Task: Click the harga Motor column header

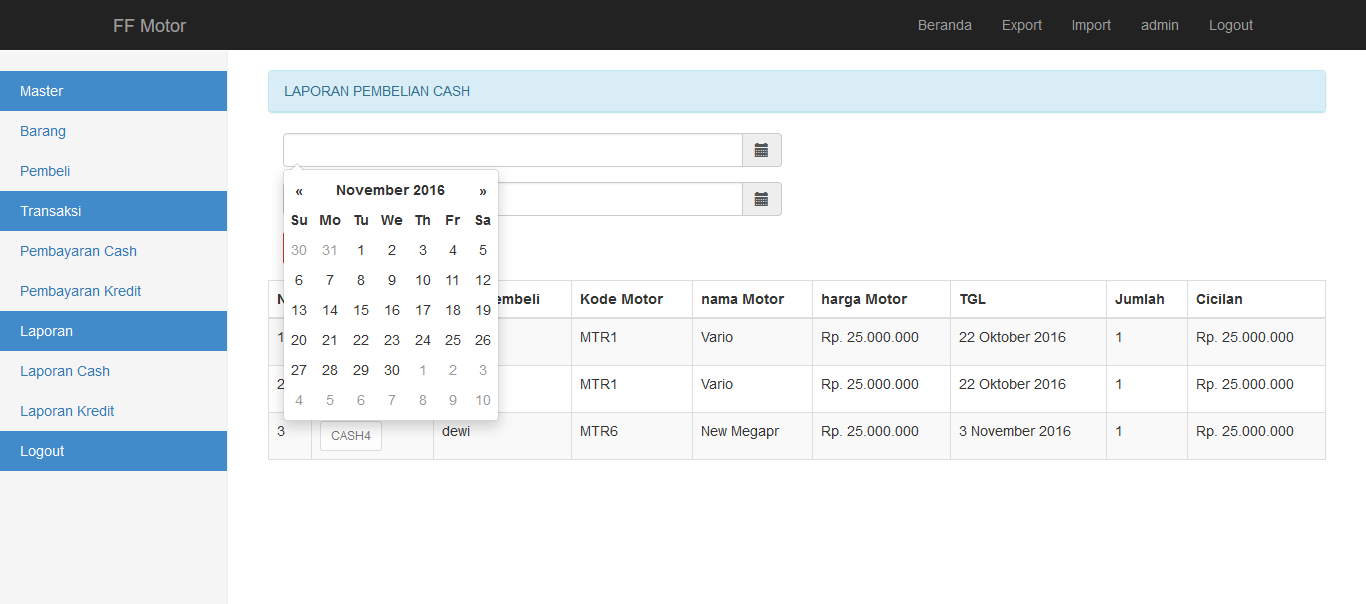Action: [x=881, y=299]
